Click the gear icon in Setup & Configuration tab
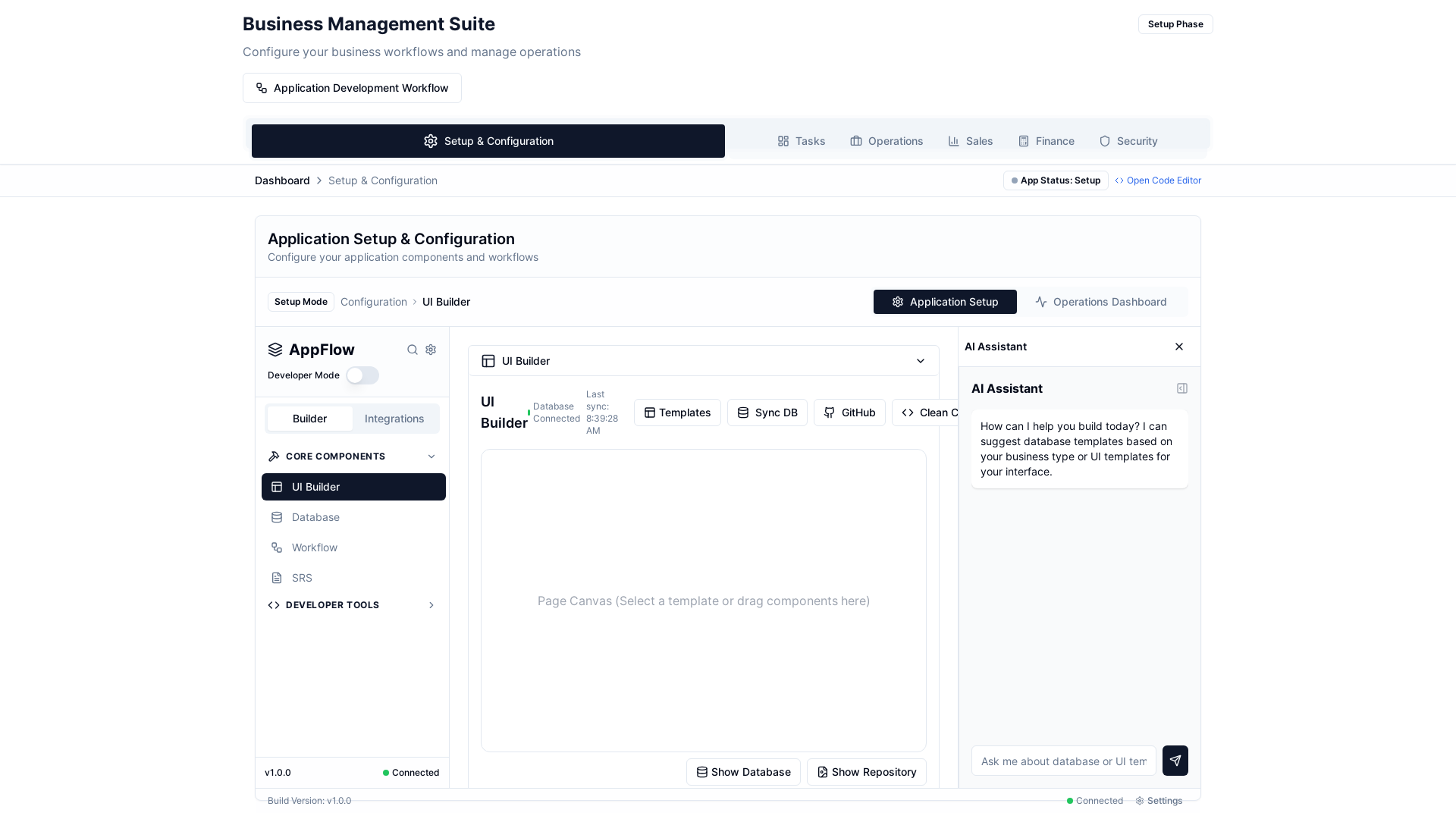 pos(431,141)
